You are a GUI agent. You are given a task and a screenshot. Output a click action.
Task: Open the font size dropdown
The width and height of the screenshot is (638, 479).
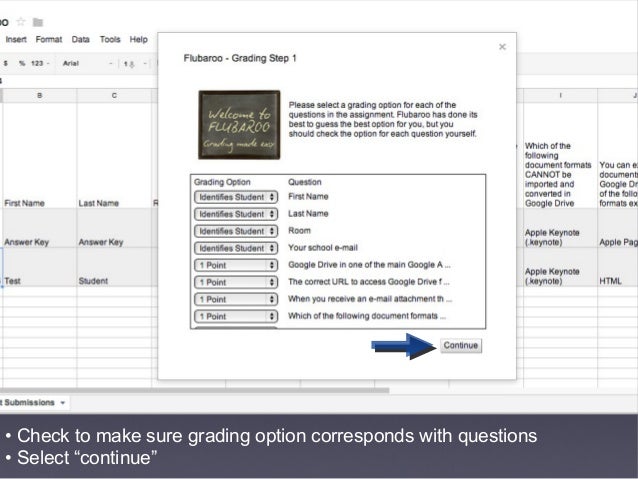[x=135, y=64]
